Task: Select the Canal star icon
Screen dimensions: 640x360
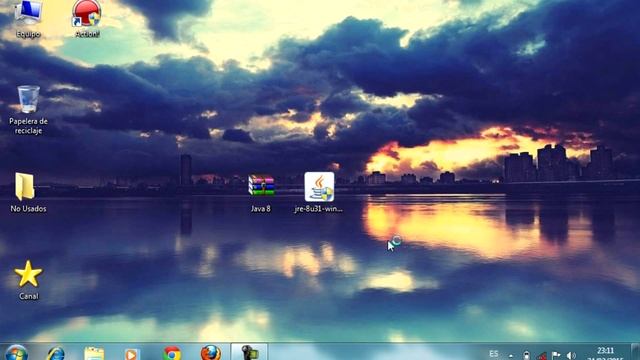Action: coord(28,281)
